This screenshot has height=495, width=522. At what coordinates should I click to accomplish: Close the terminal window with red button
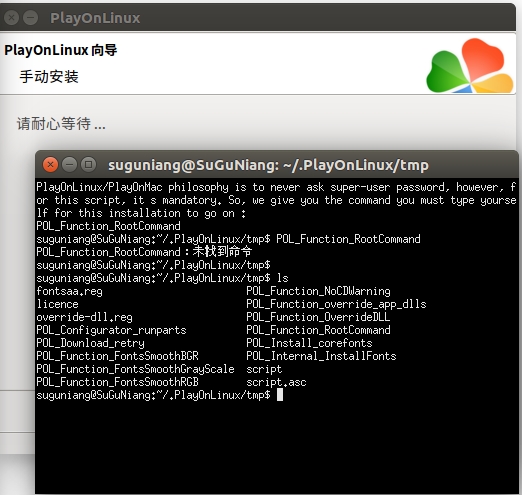(x=50, y=164)
